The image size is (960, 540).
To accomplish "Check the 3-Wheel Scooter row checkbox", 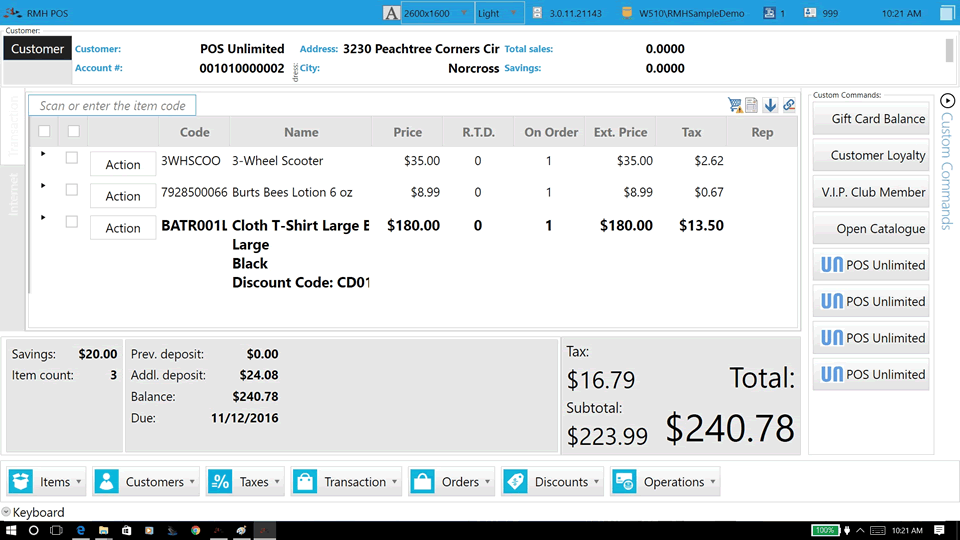I will coord(72,158).
